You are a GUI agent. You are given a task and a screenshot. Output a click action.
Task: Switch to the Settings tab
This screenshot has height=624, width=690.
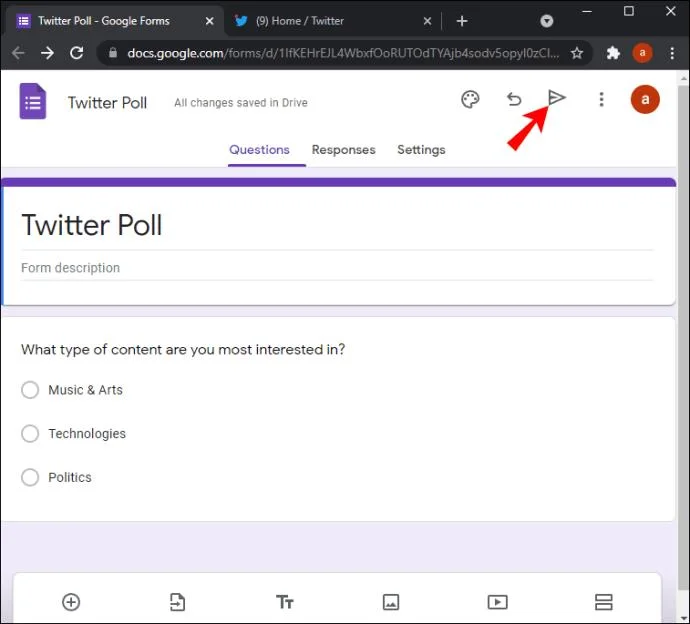click(421, 150)
